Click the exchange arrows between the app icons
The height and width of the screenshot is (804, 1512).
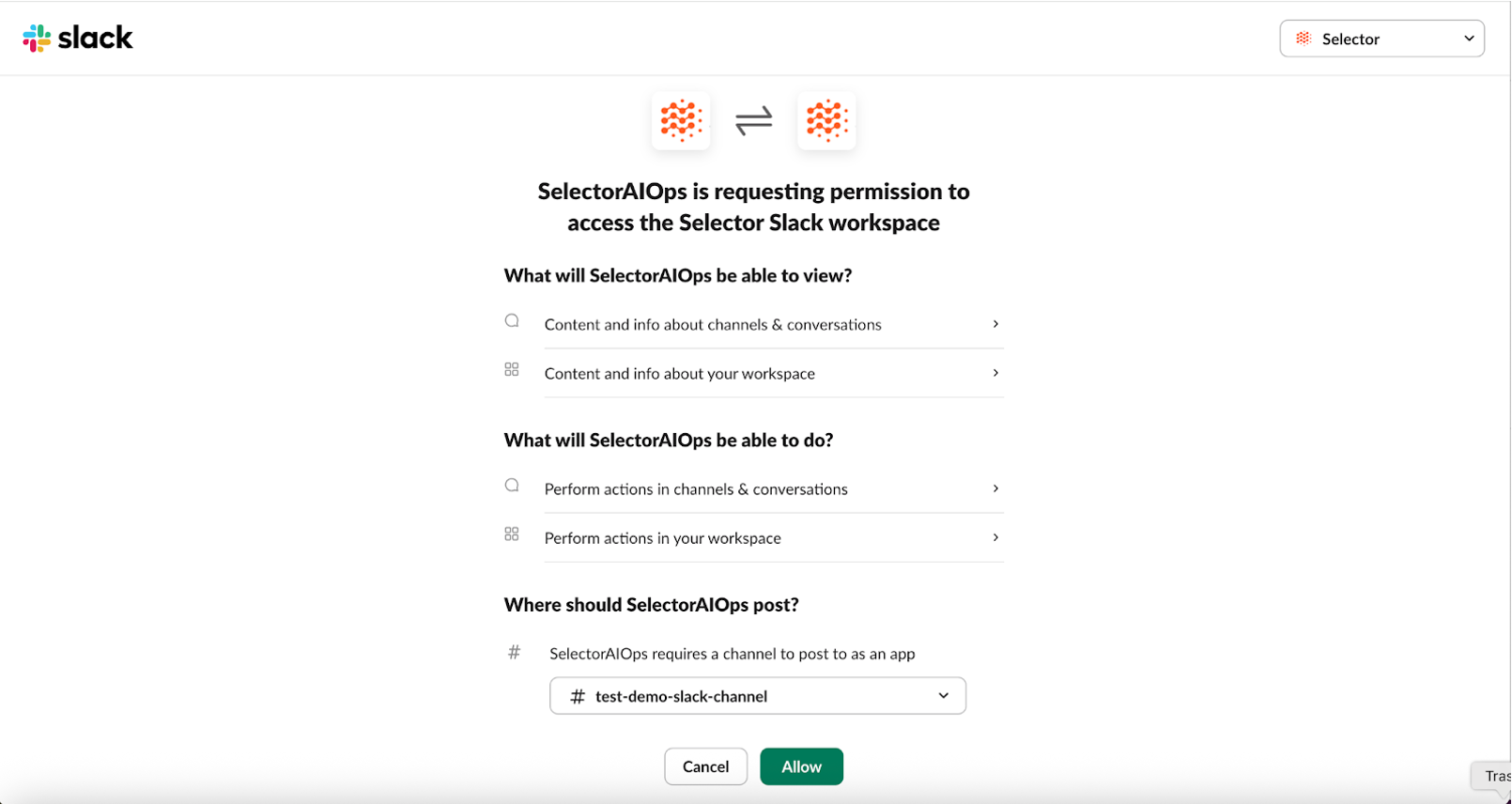pyautogui.click(x=753, y=120)
